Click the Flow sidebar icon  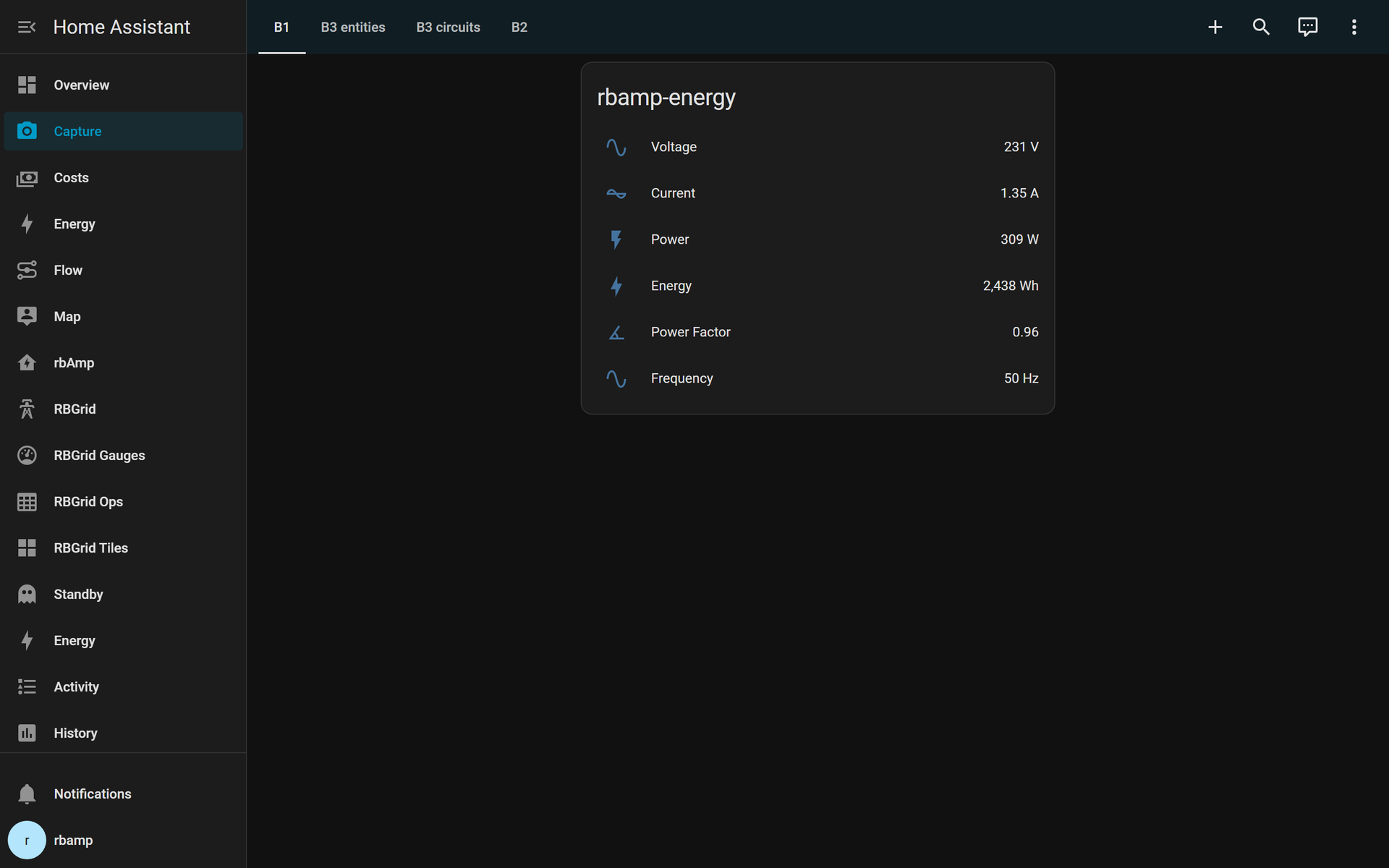(27, 271)
